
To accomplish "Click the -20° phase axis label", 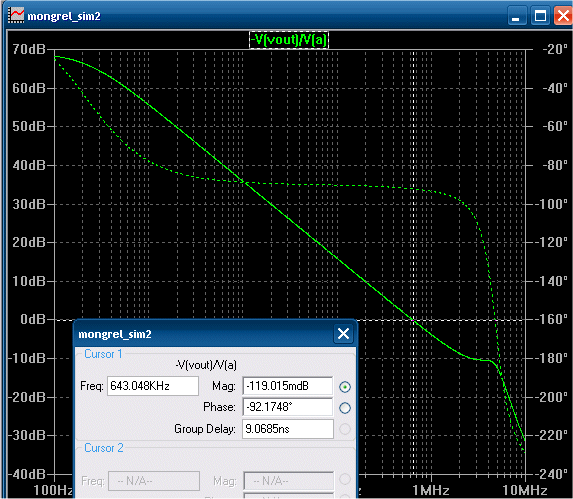I will 555,49.
